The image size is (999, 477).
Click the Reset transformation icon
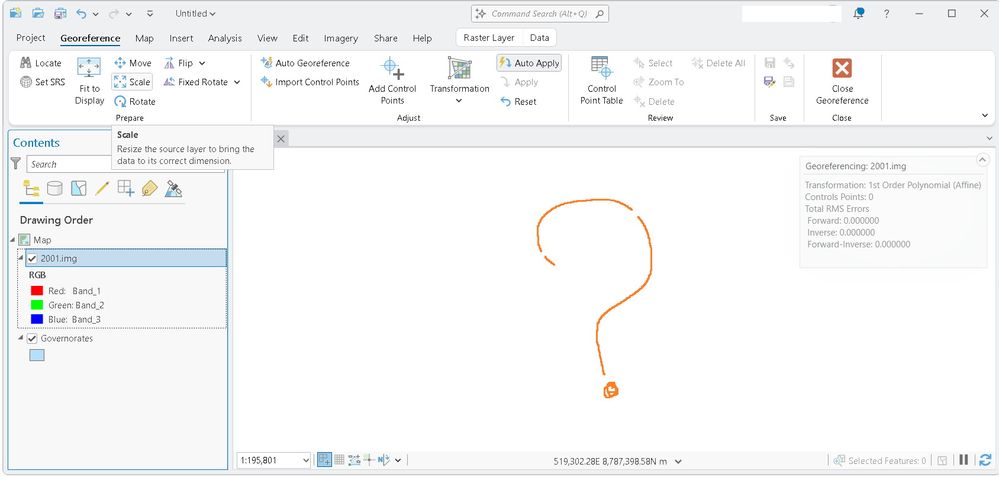pyautogui.click(x=506, y=101)
